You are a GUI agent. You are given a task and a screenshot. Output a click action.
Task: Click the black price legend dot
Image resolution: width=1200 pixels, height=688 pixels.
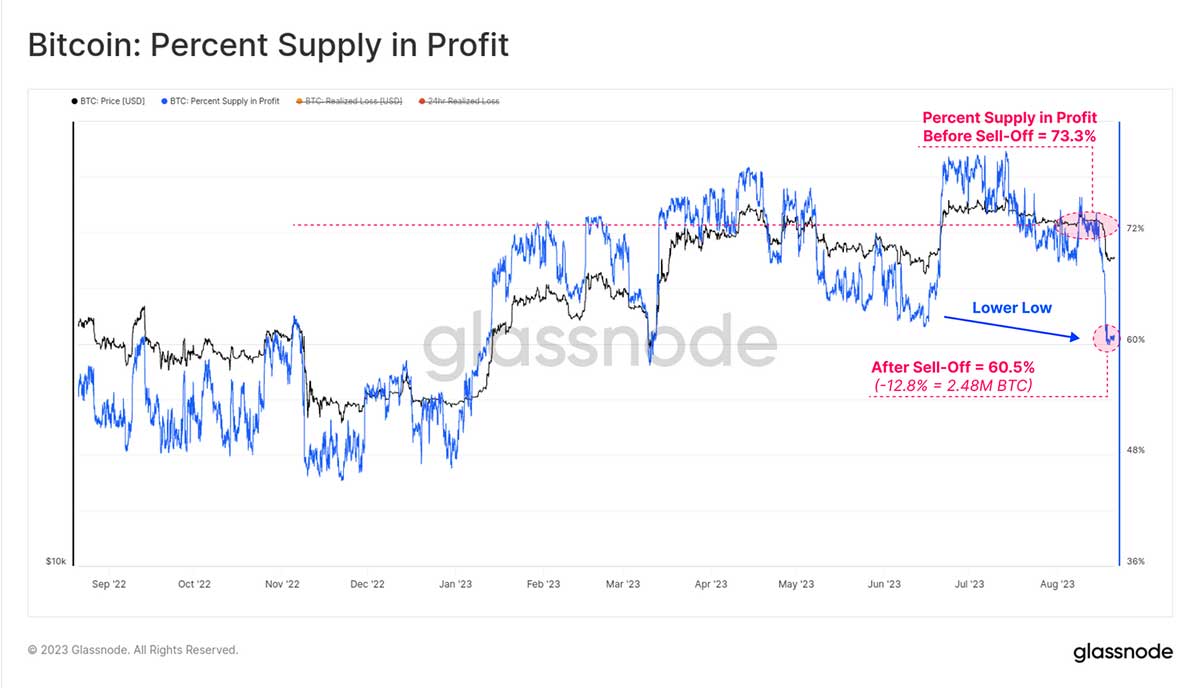pos(74,101)
